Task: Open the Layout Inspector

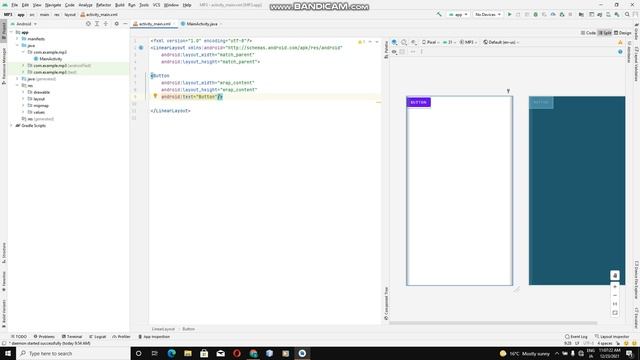Action: click(x=611, y=336)
